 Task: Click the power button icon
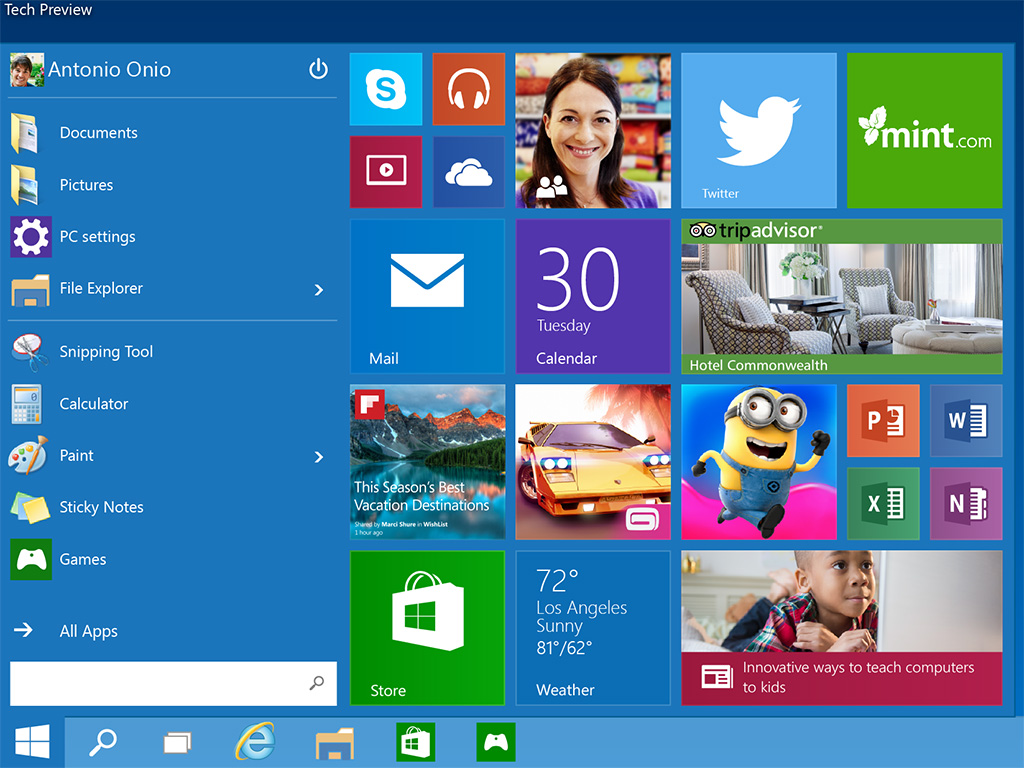(318, 69)
